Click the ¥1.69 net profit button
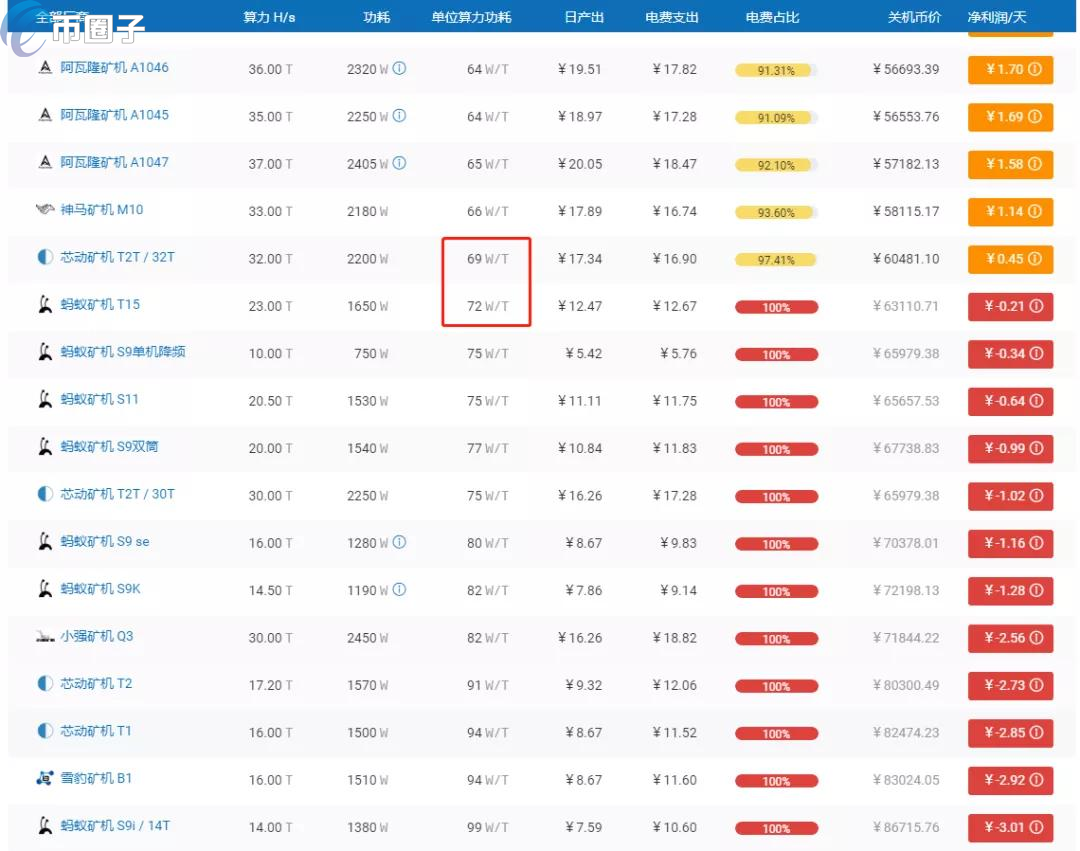Image resolution: width=1080 pixels, height=851 pixels. click(x=1010, y=116)
